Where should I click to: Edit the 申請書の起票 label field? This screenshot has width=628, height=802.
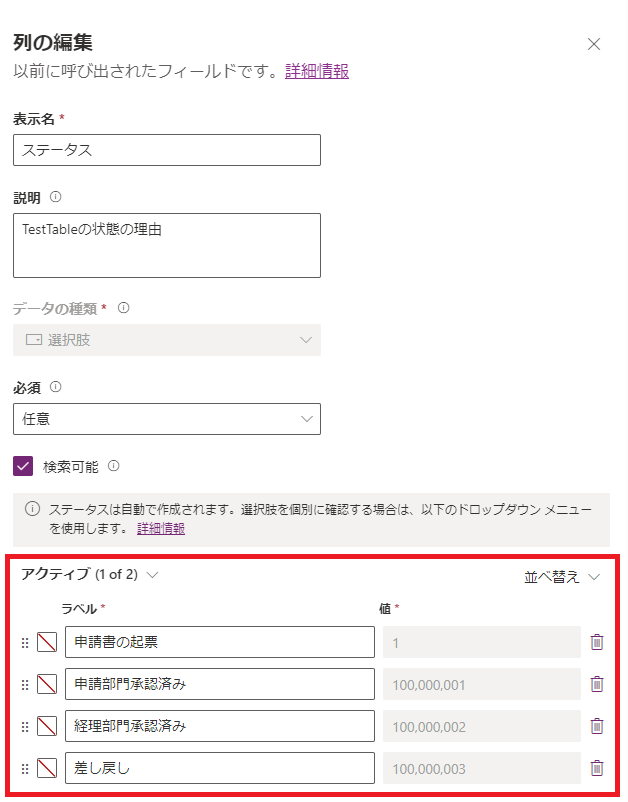coord(220,642)
